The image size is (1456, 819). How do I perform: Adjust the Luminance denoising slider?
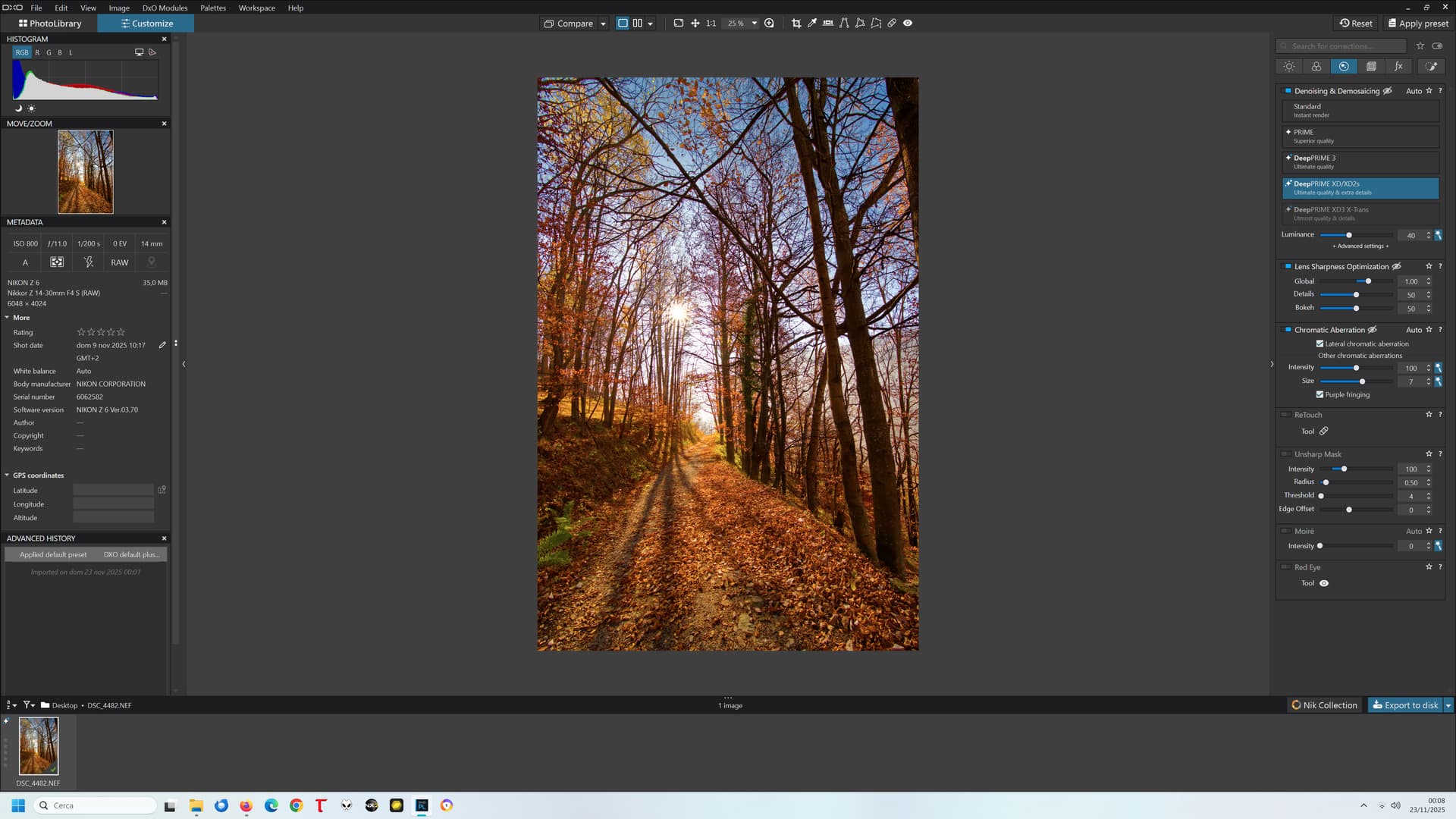point(1349,236)
